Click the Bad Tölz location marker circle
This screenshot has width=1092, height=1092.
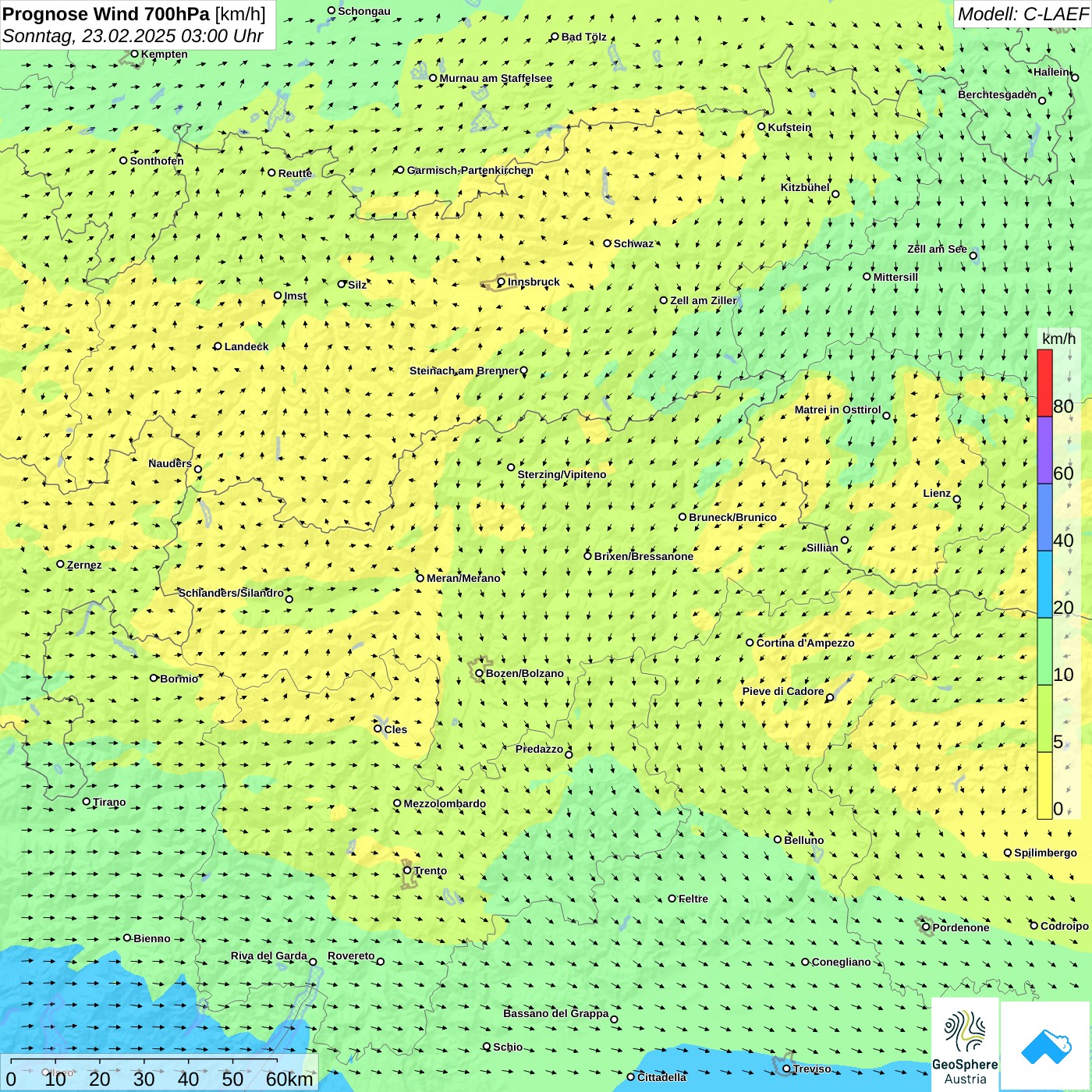pyautogui.click(x=555, y=37)
